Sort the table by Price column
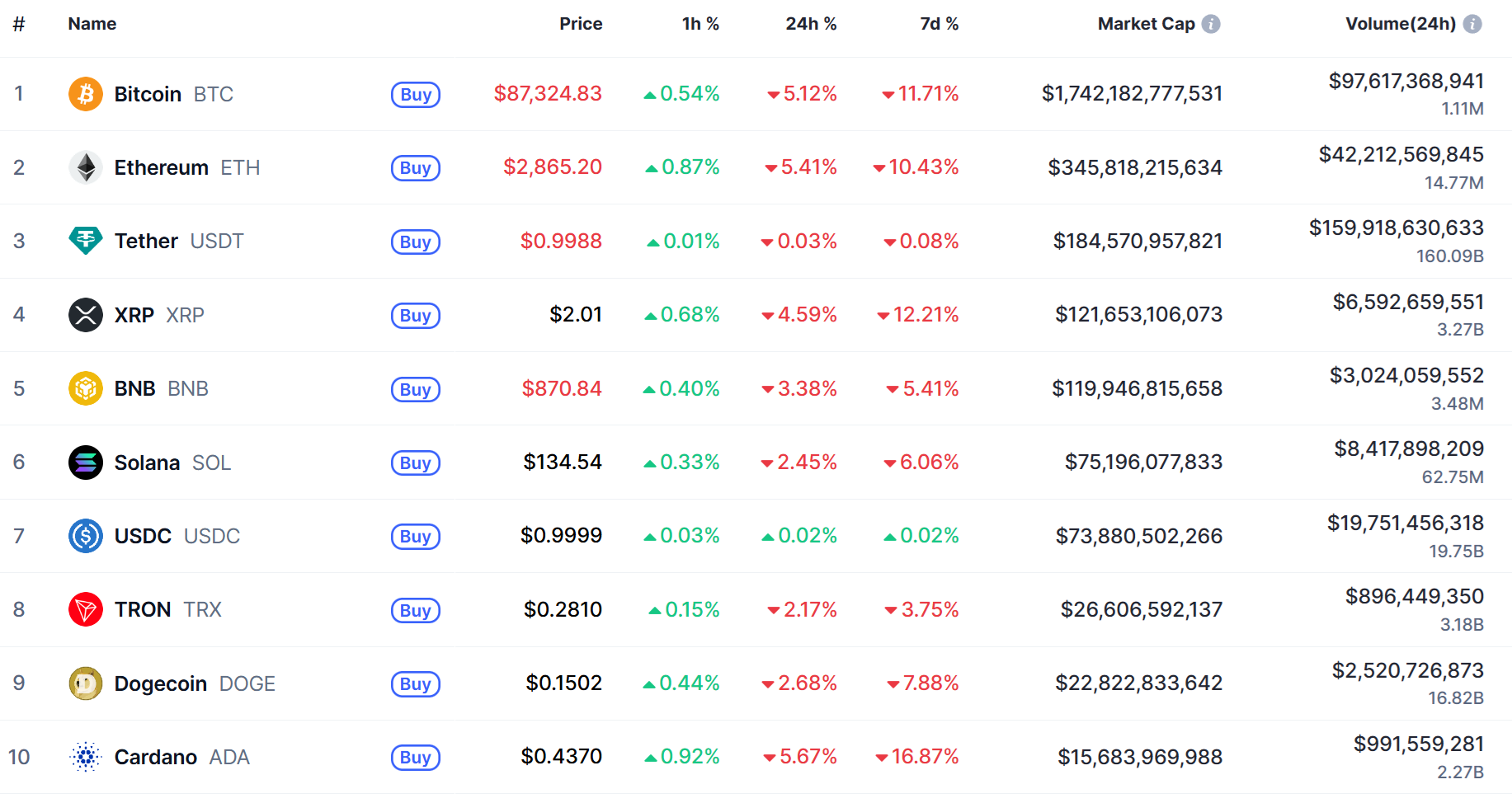 tap(581, 24)
